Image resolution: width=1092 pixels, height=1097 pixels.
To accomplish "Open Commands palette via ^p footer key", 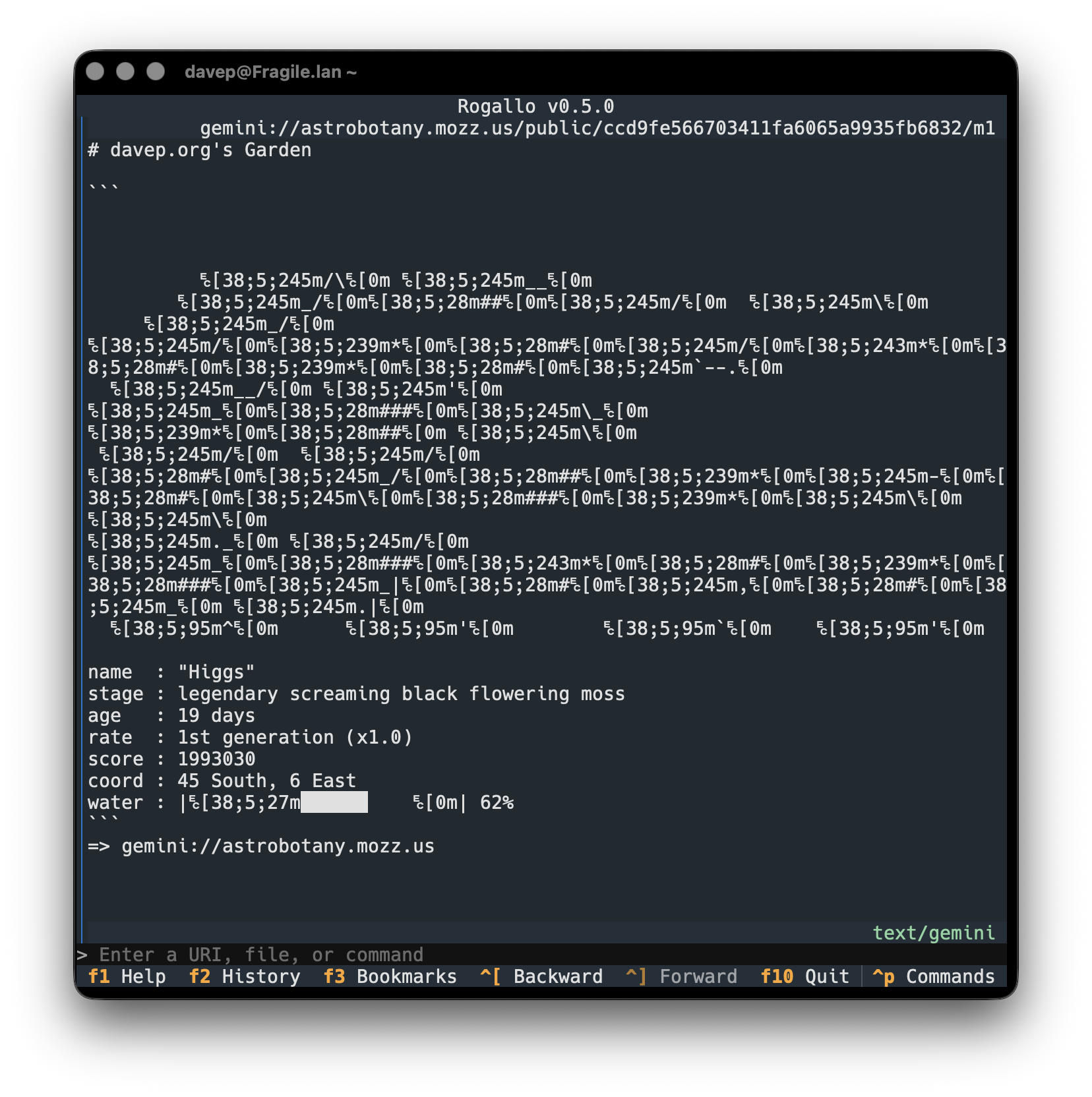I will (933, 976).
